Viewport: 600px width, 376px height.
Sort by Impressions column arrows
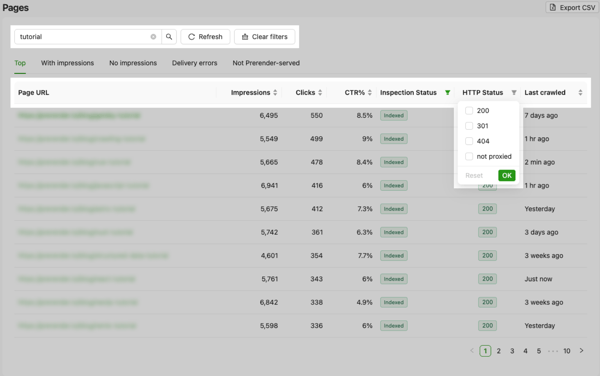click(275, 93)
